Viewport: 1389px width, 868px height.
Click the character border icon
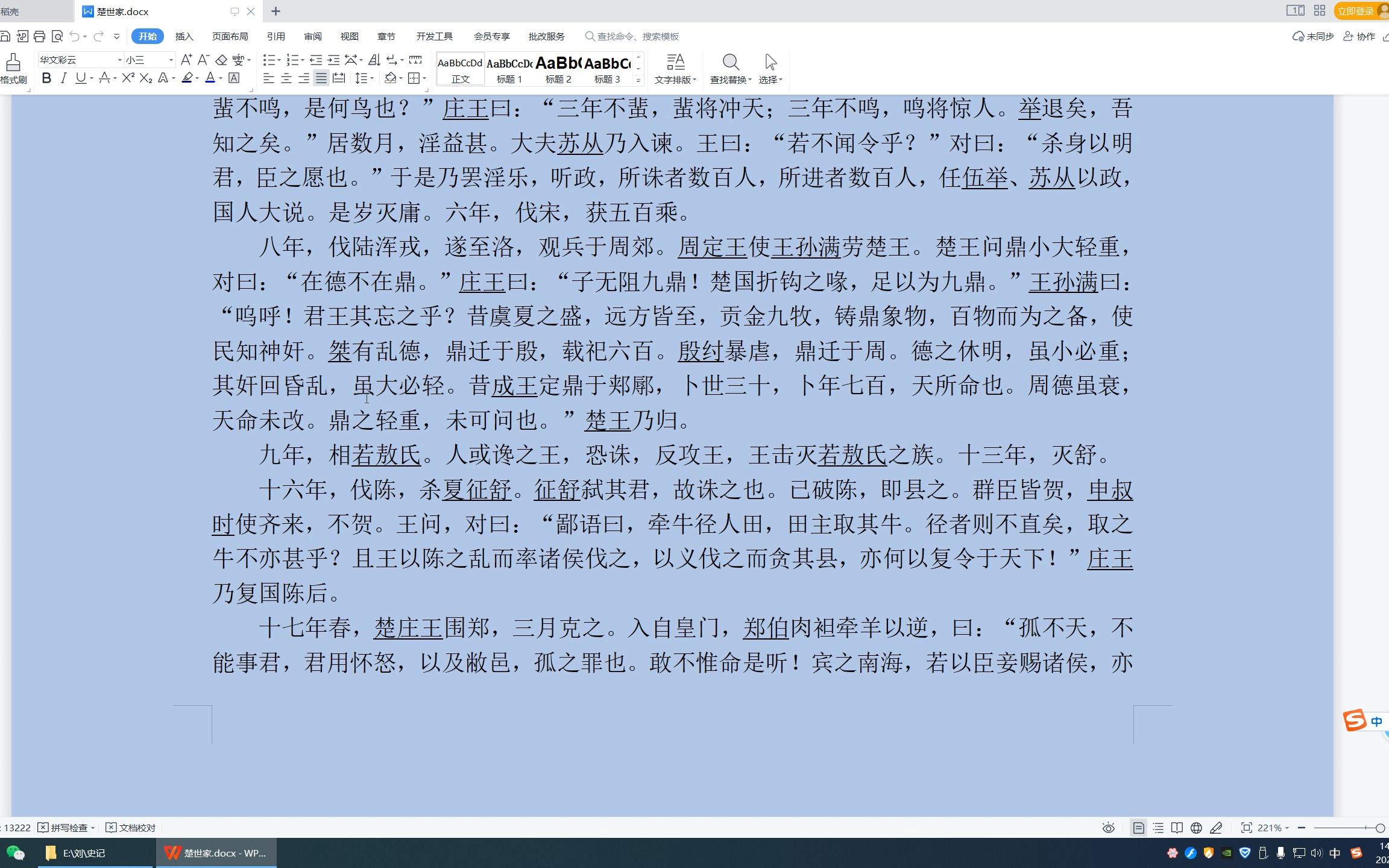point(235,78)
